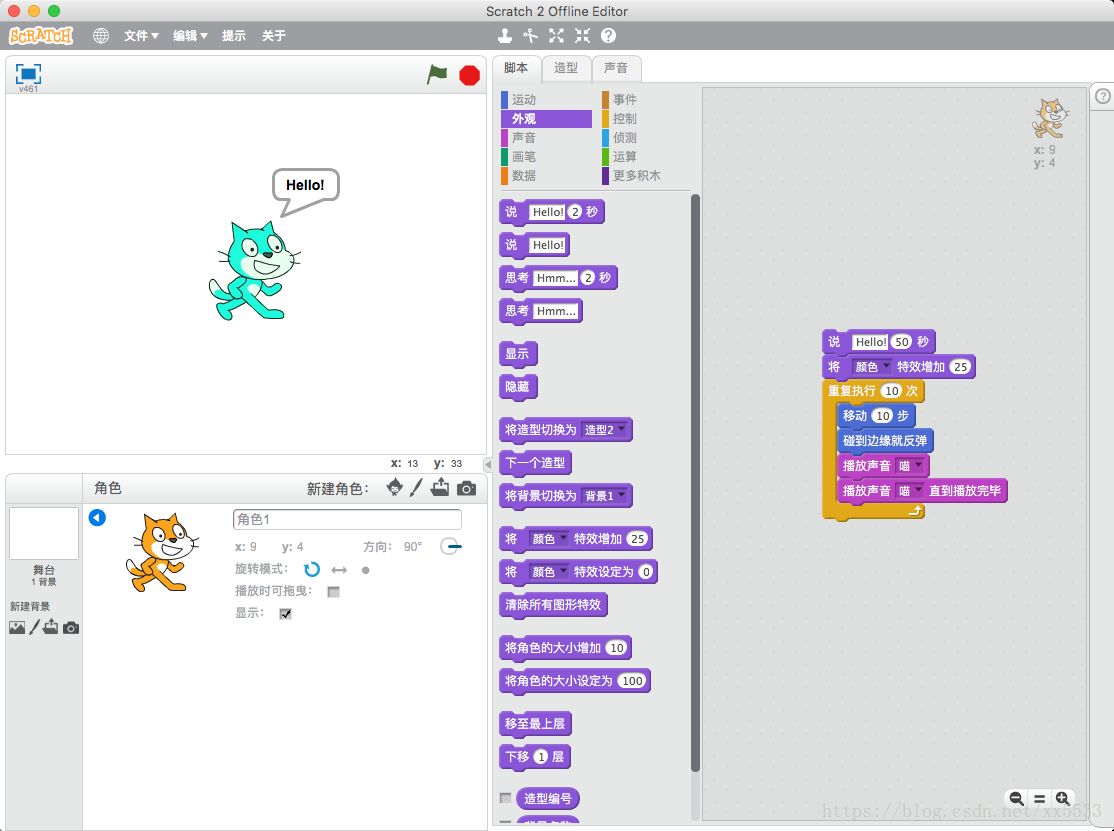
Task: Open 喵 dropdown in 播放声音 block
Action: coord(910,466)
